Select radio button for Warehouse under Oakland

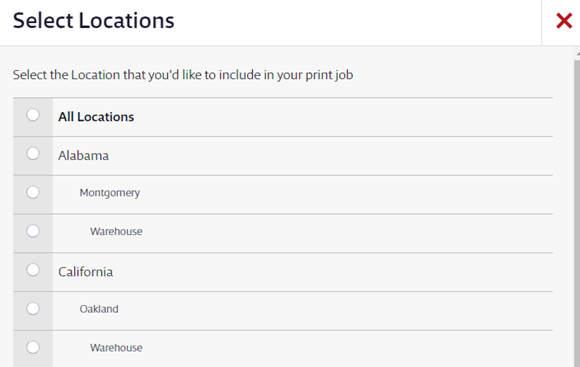(33, 347)
